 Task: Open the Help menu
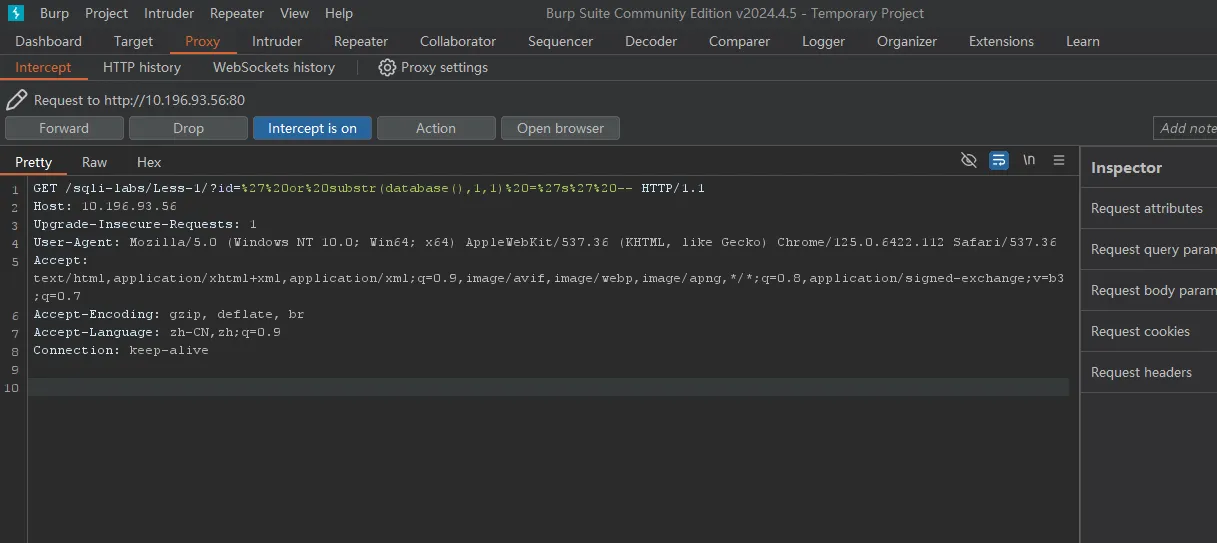(339, 13)
